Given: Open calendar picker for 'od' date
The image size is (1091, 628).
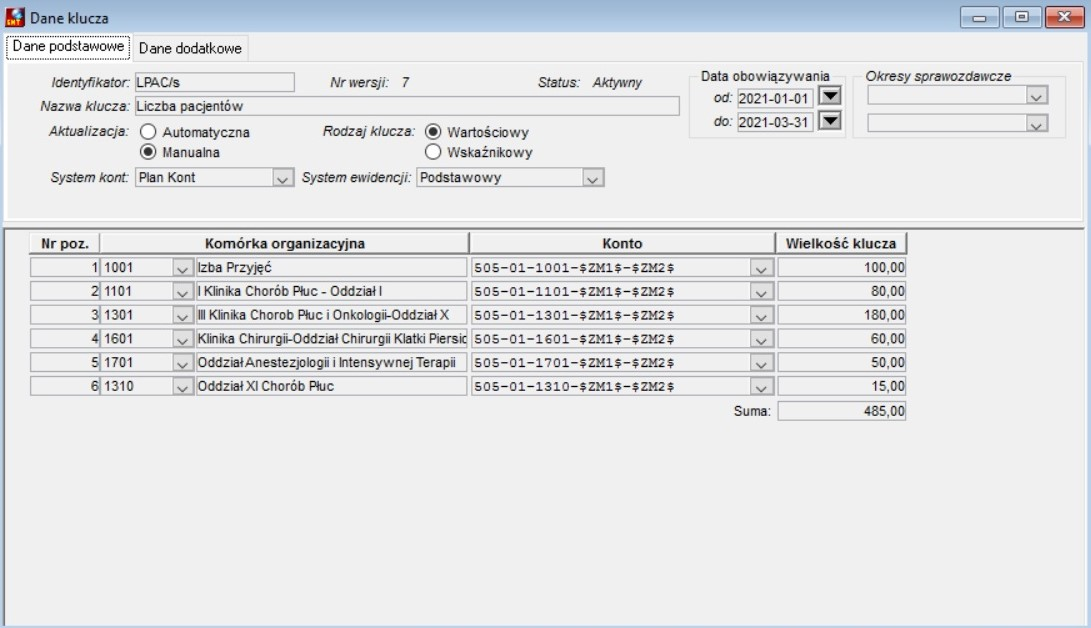Looking at the screenshot, I should [829, 96].
